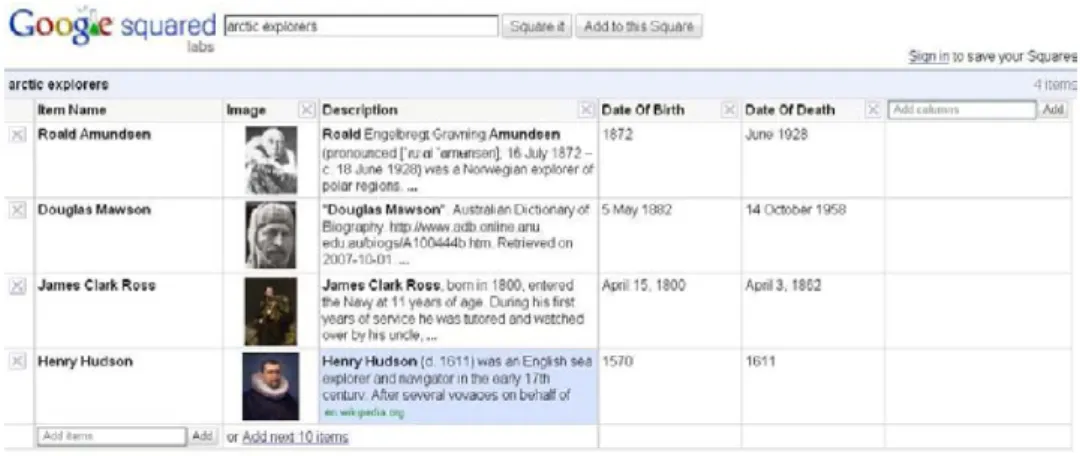Click the Add button next to Add columns
This screenshot has height=456, width=1080.
coord(1052,110)
